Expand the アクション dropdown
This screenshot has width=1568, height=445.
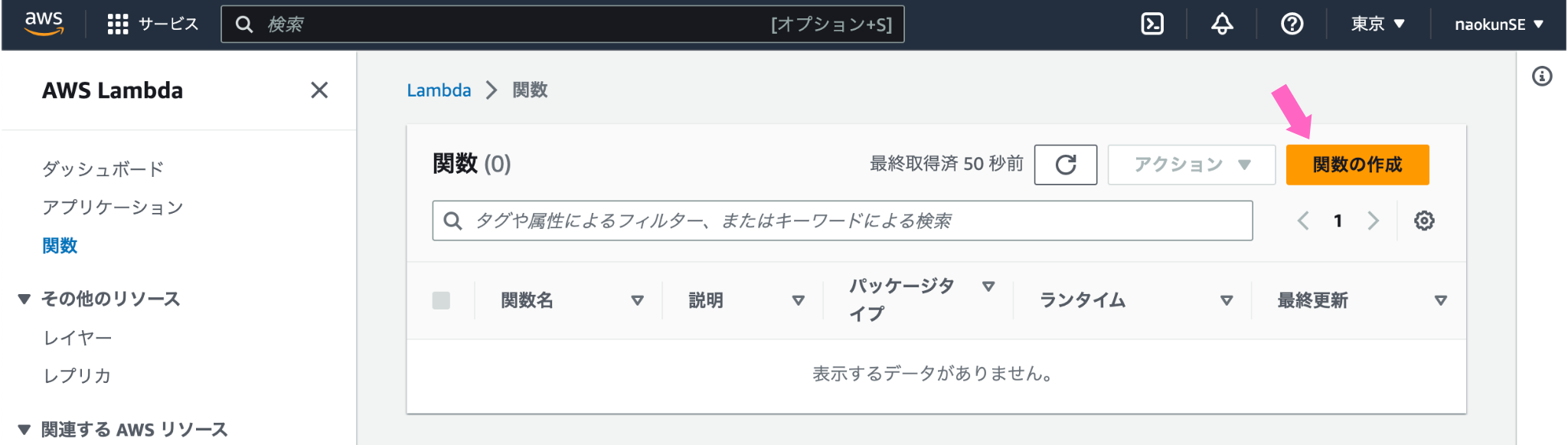[1191, 165]
